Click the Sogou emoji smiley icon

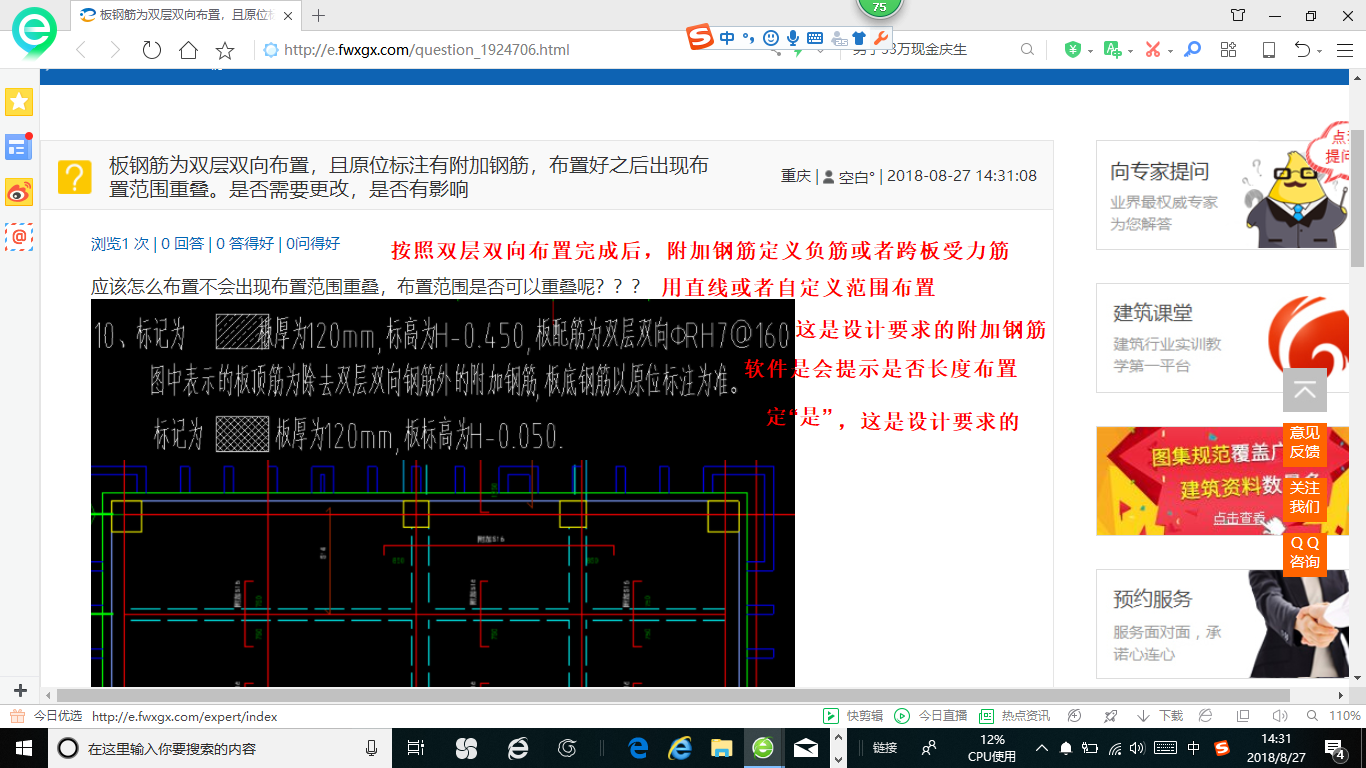pyautogui.click(x=771, y=38)
